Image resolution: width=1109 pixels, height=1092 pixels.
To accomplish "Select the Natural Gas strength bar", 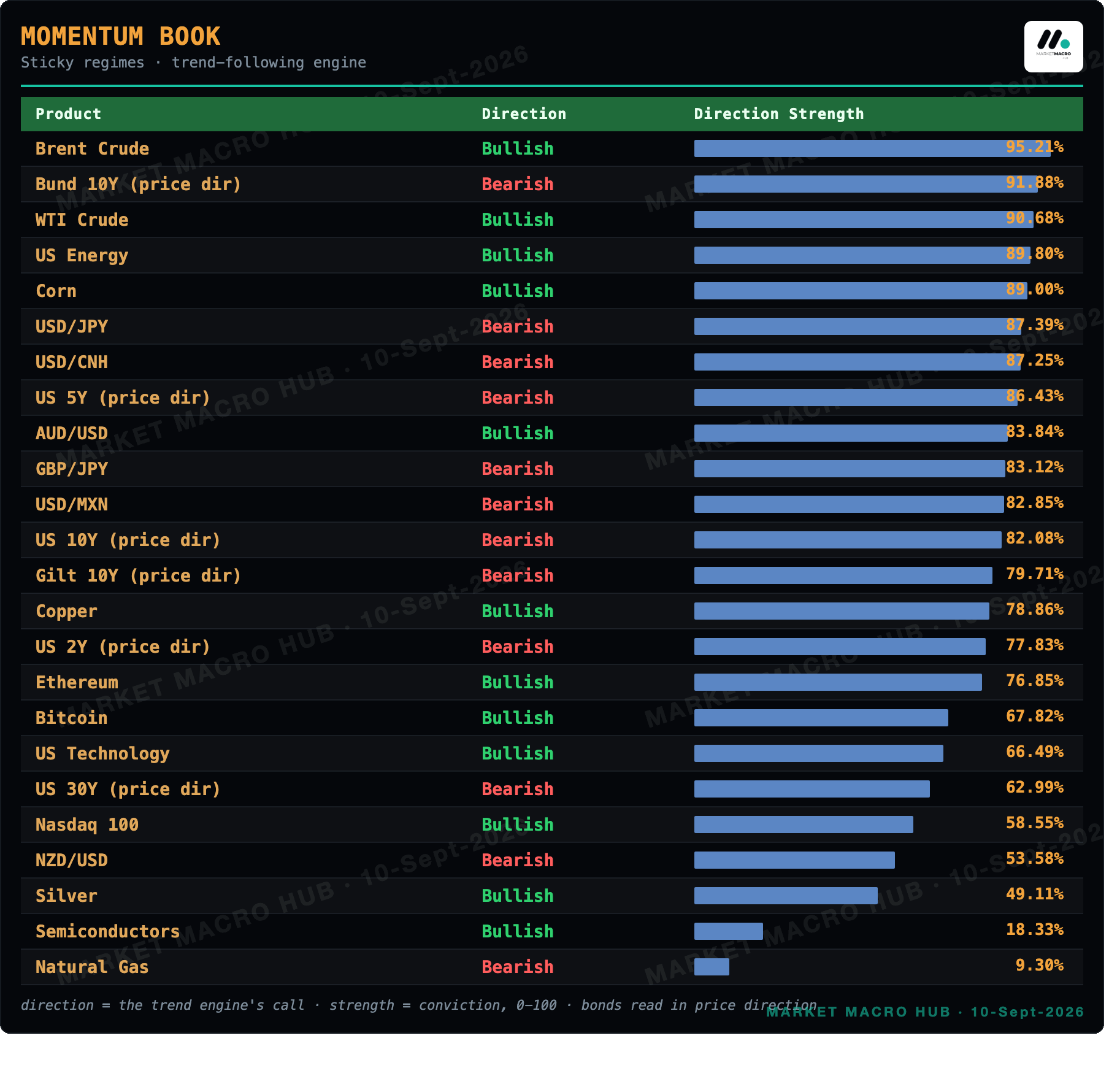I will (x=712, y=967).
